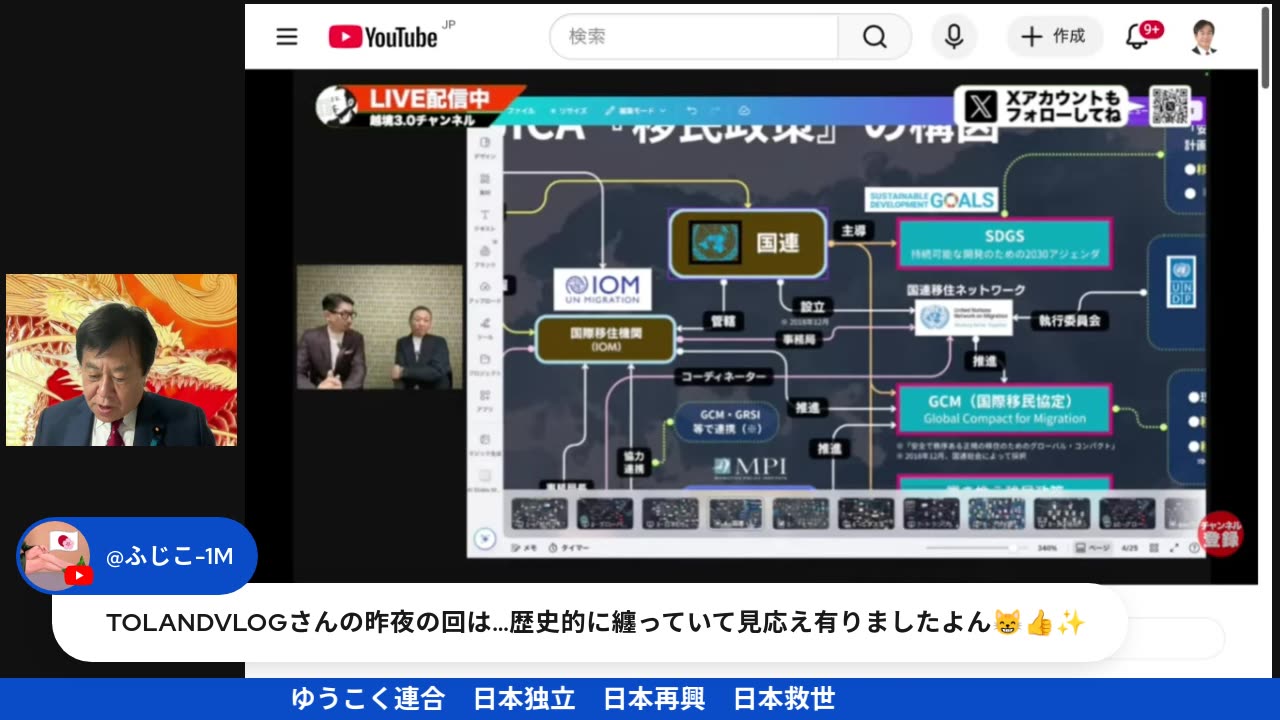Image resolution: width=1280 pixels, height=720 pixels.
Task: Click the 340% zoom percentage
Action: coord(1048,548)
